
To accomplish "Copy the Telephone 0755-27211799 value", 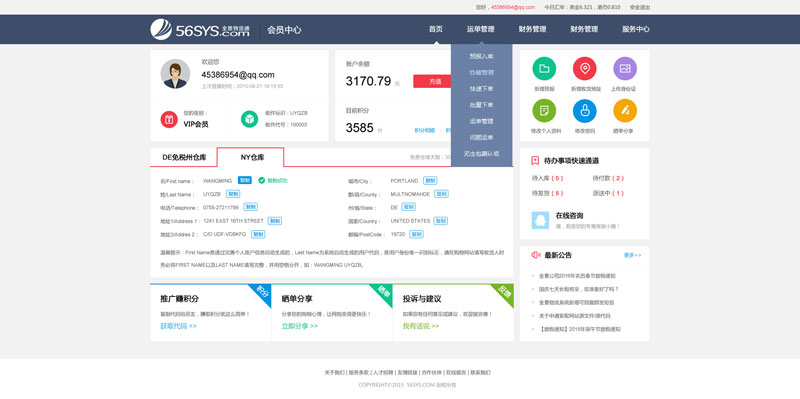I will pos(251,207).
